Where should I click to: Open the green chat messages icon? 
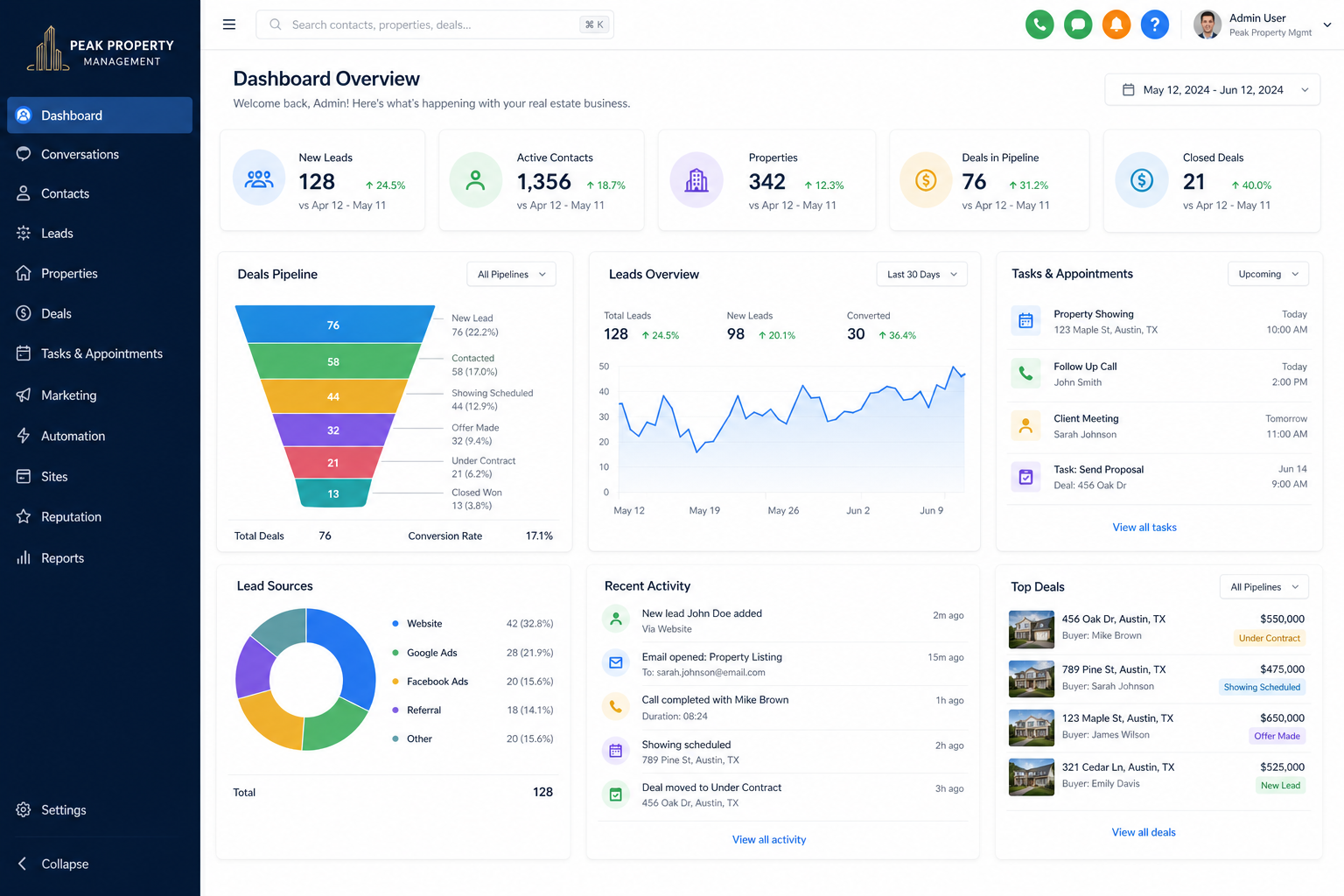coord(1078,24)
